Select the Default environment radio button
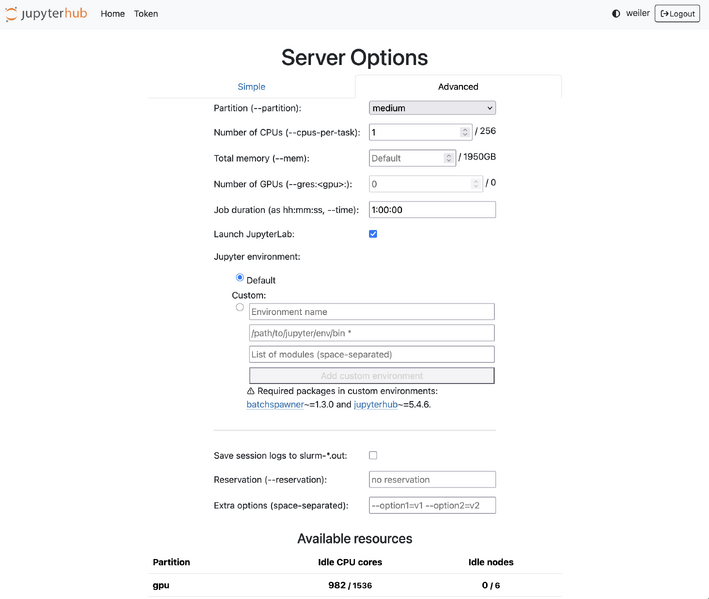Screen dimensions: 709x599 pyautogui.click(x=240, y=278)
